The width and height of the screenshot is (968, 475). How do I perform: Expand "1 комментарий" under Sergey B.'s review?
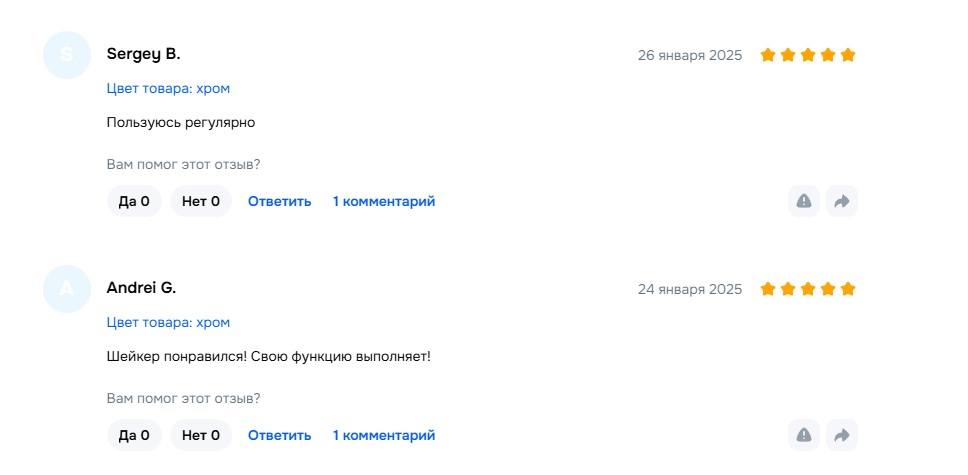point(384,201)
